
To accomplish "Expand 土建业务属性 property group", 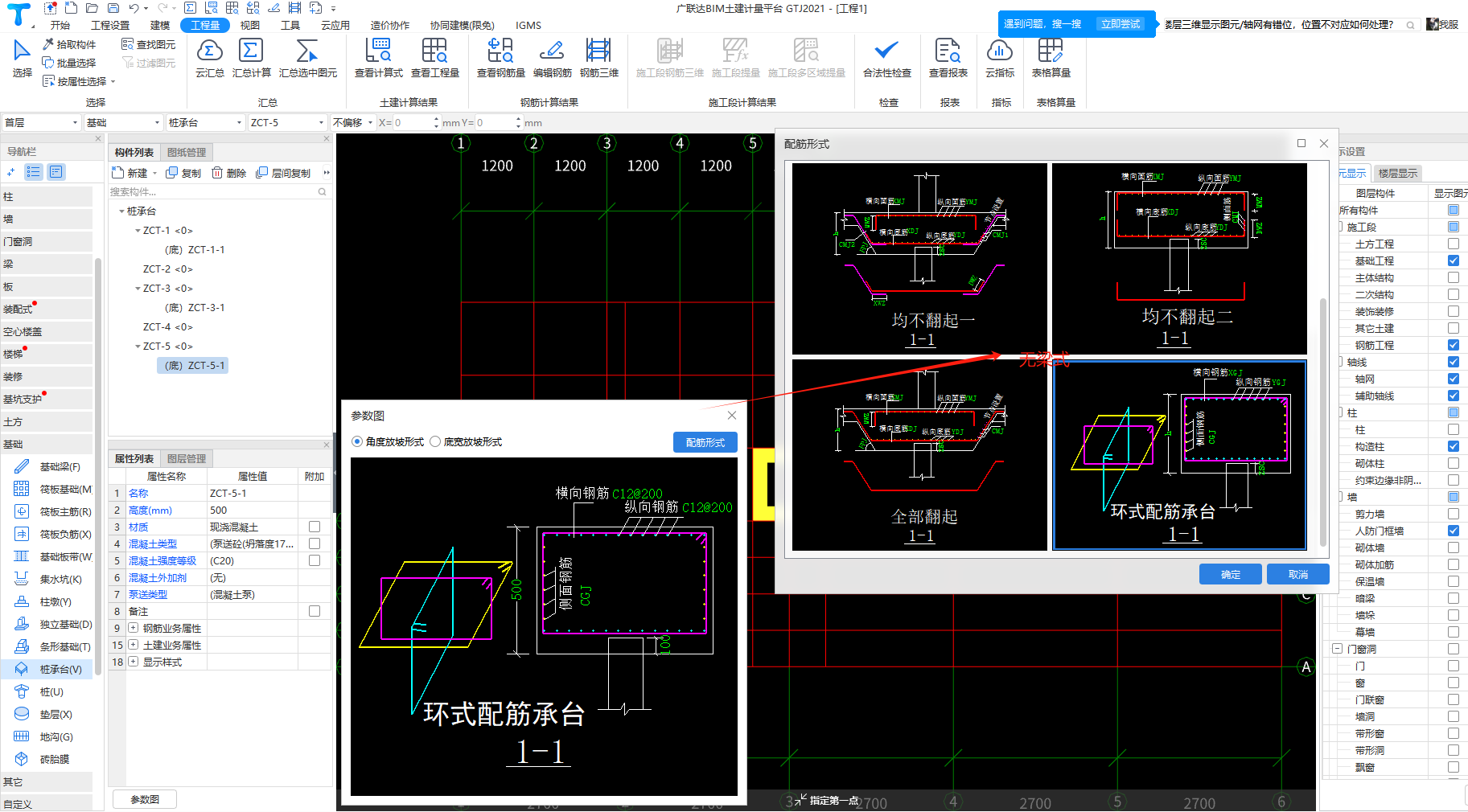I will click(134, 645).
